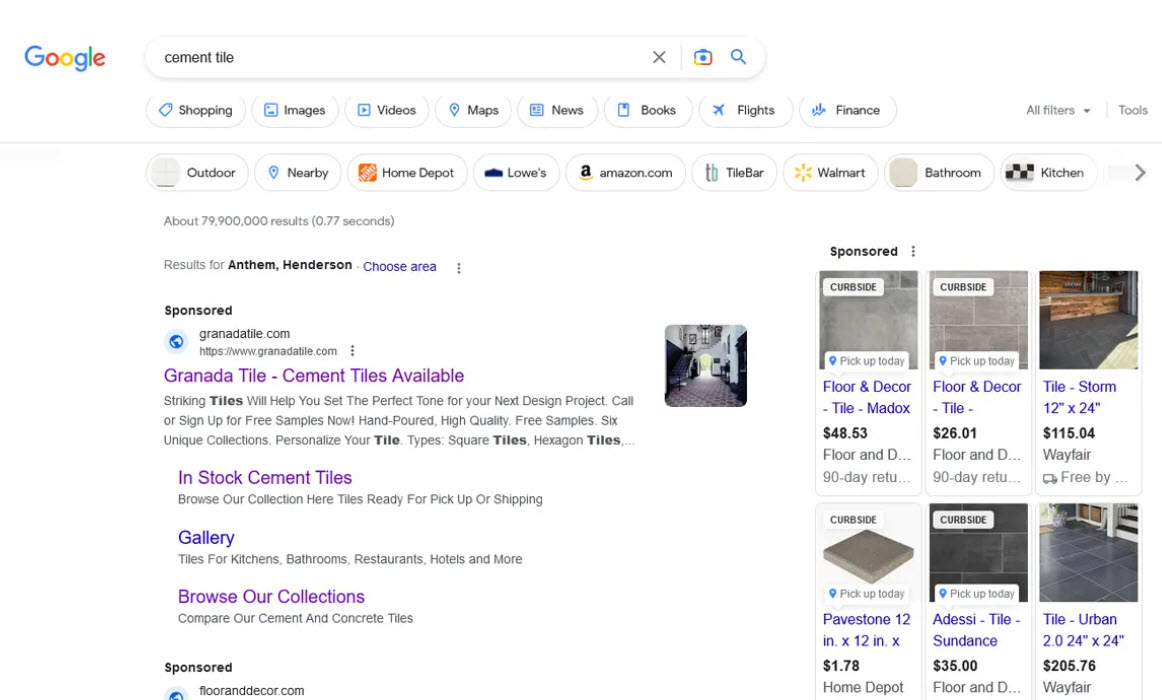Expand the All filters dropdown
Viewport: 1162px width, 700px height.
[1058, 110]
